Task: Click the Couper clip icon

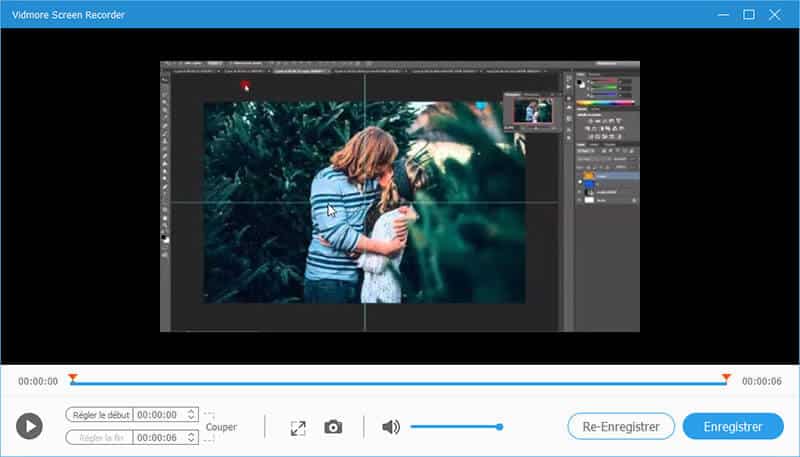Action: pos(219,427)
